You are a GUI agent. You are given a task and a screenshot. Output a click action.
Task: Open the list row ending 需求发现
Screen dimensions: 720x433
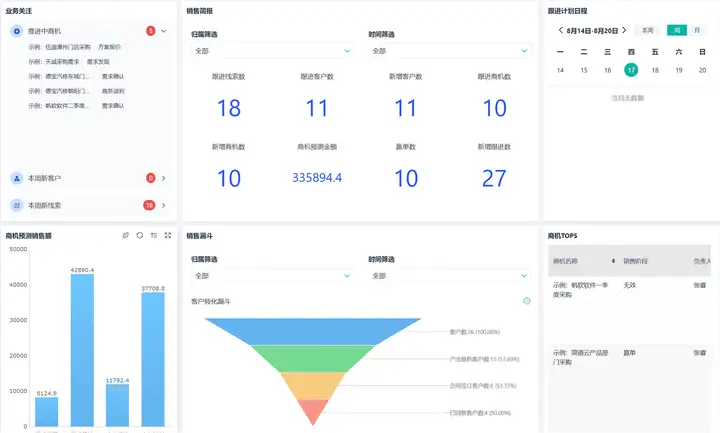(x=69, y=62)
